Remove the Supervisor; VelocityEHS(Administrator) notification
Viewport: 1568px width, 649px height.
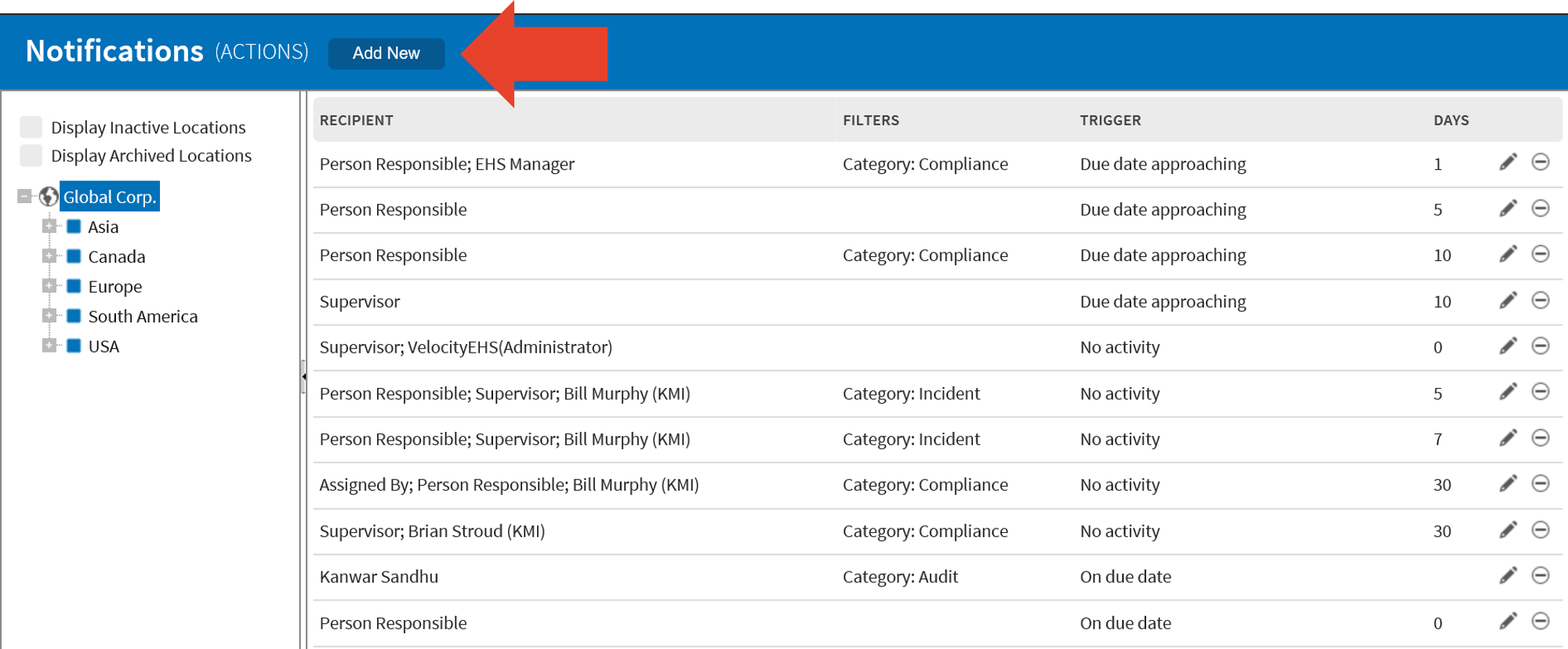tap(1541, 346)
